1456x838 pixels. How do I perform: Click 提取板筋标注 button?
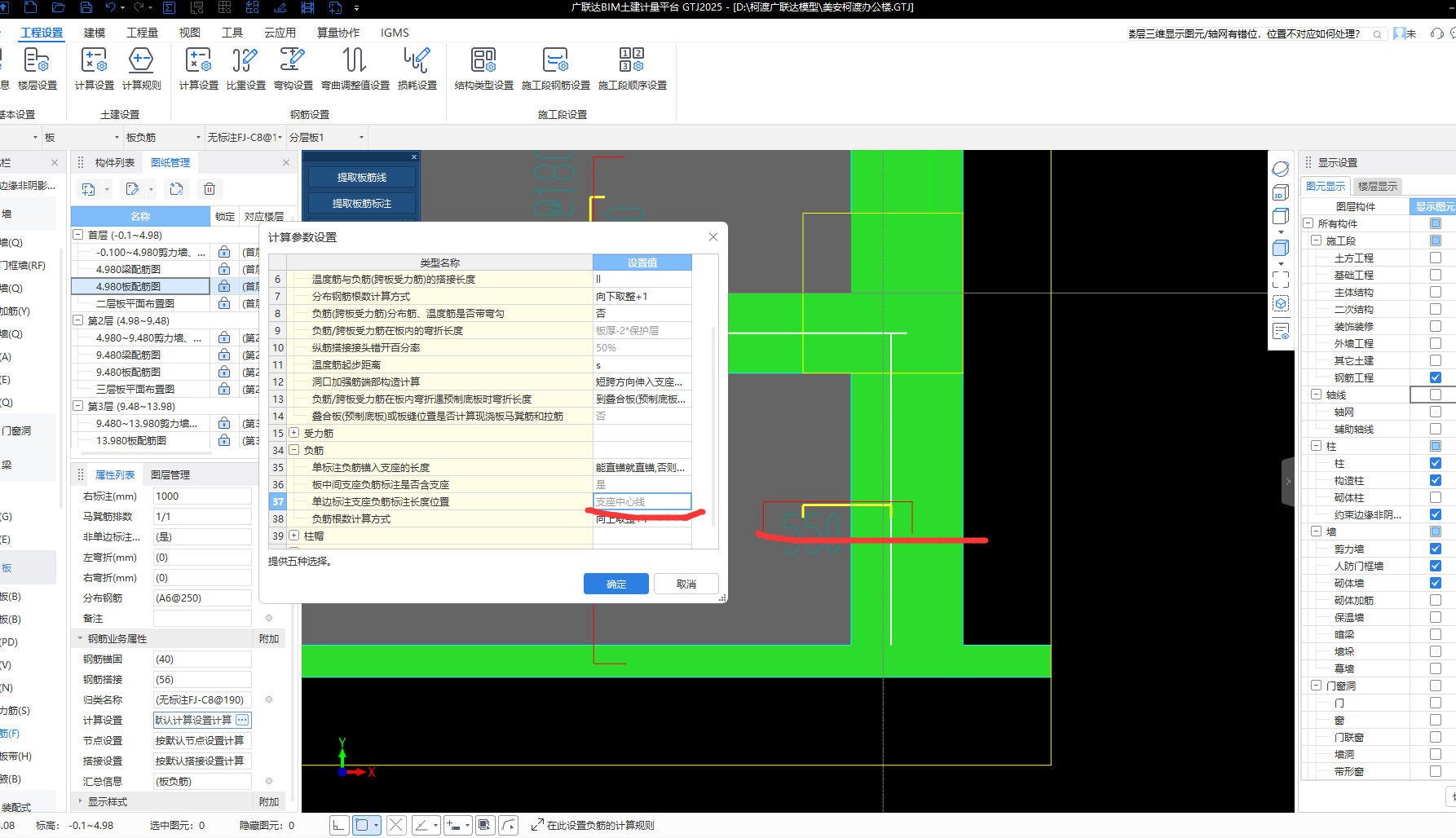pos(362,203)
